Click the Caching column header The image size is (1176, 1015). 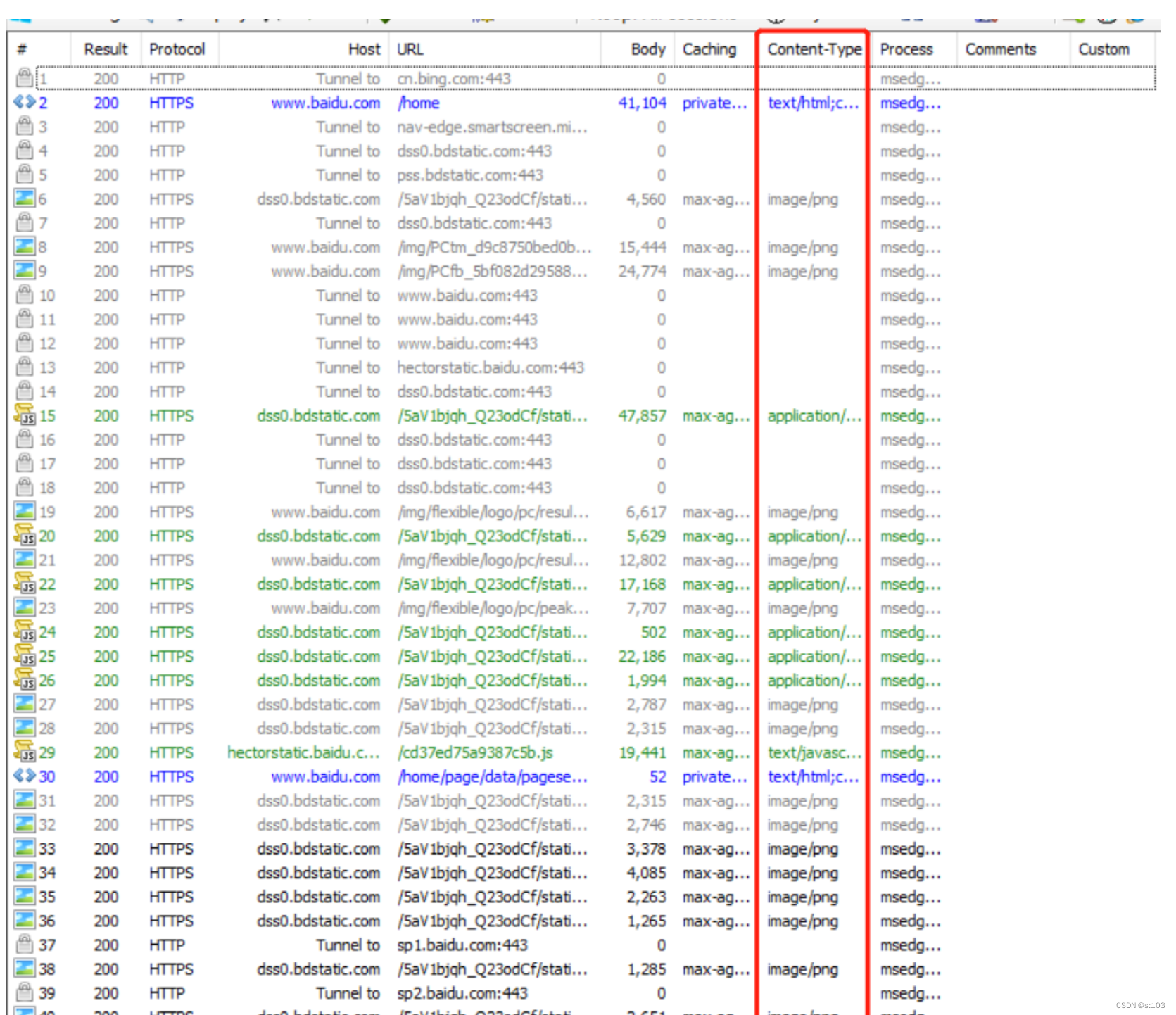[x=716, y=49]
